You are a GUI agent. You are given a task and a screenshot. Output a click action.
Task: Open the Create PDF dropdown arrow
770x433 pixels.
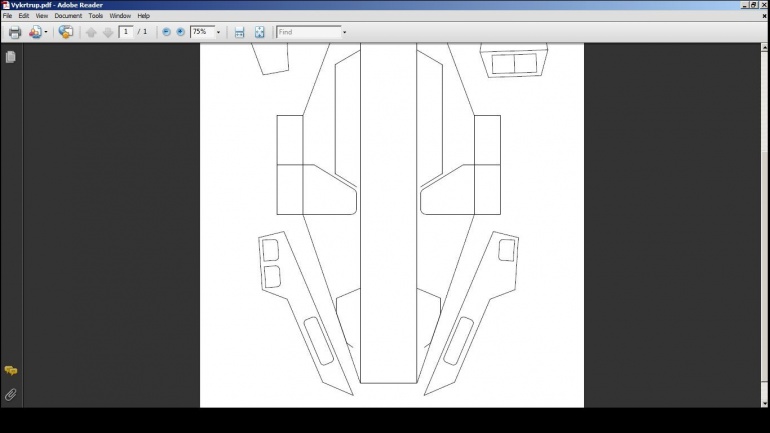pos(46,32)
